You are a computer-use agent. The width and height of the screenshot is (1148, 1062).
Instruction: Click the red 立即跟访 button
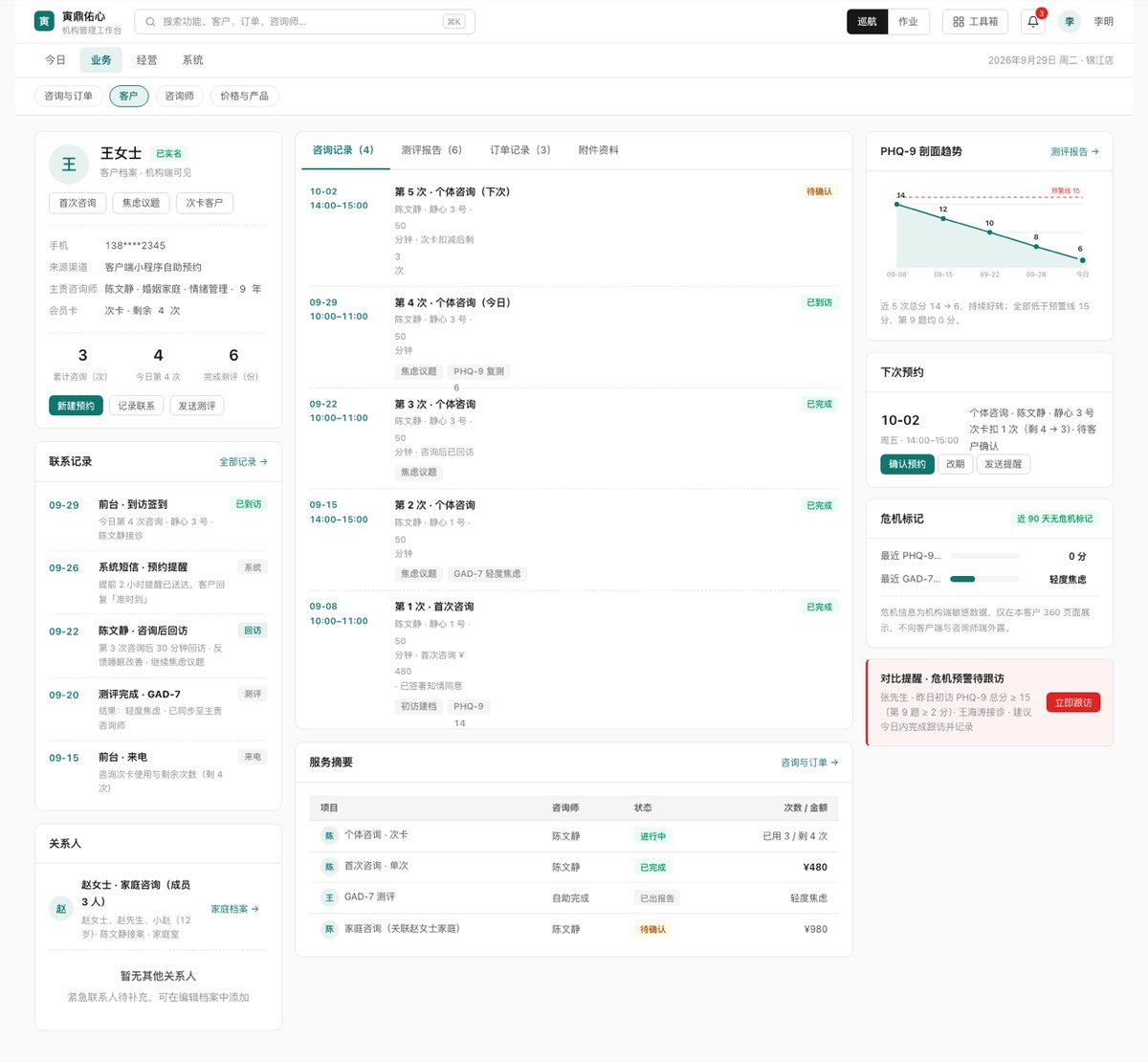tap(1073, 702)
